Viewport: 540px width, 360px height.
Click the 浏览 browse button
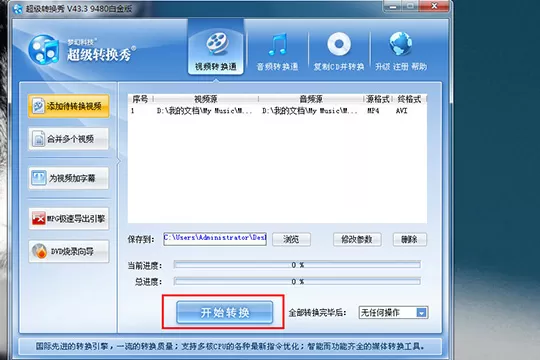point(291,239)
